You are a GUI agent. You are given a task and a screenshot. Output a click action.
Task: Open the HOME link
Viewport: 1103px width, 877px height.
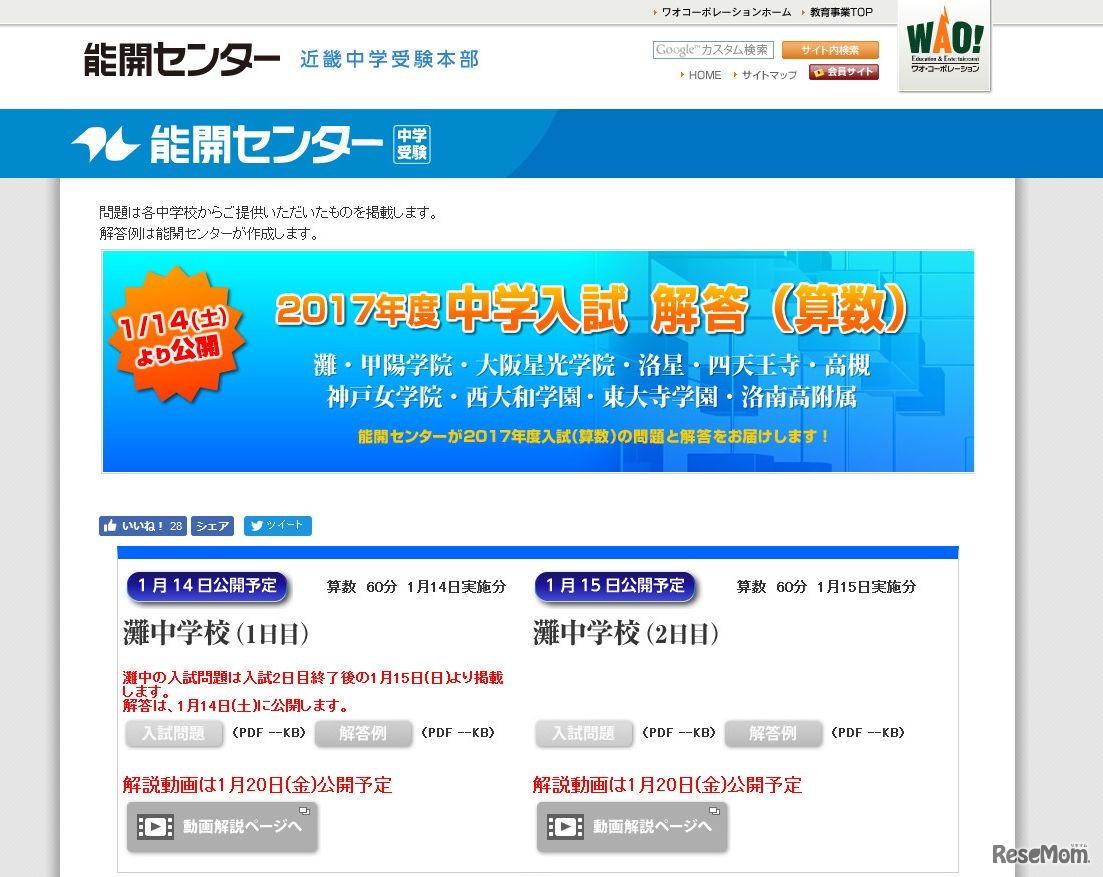[706, 75]
